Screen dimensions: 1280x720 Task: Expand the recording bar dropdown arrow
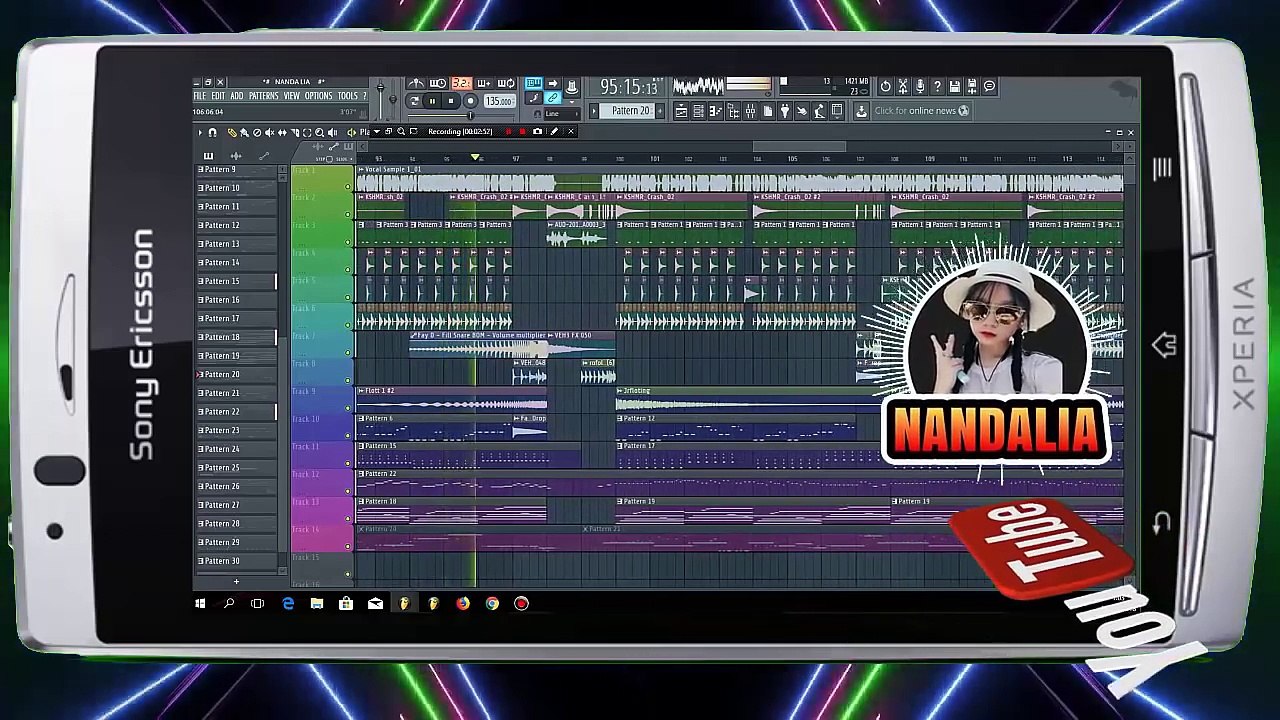377,132
